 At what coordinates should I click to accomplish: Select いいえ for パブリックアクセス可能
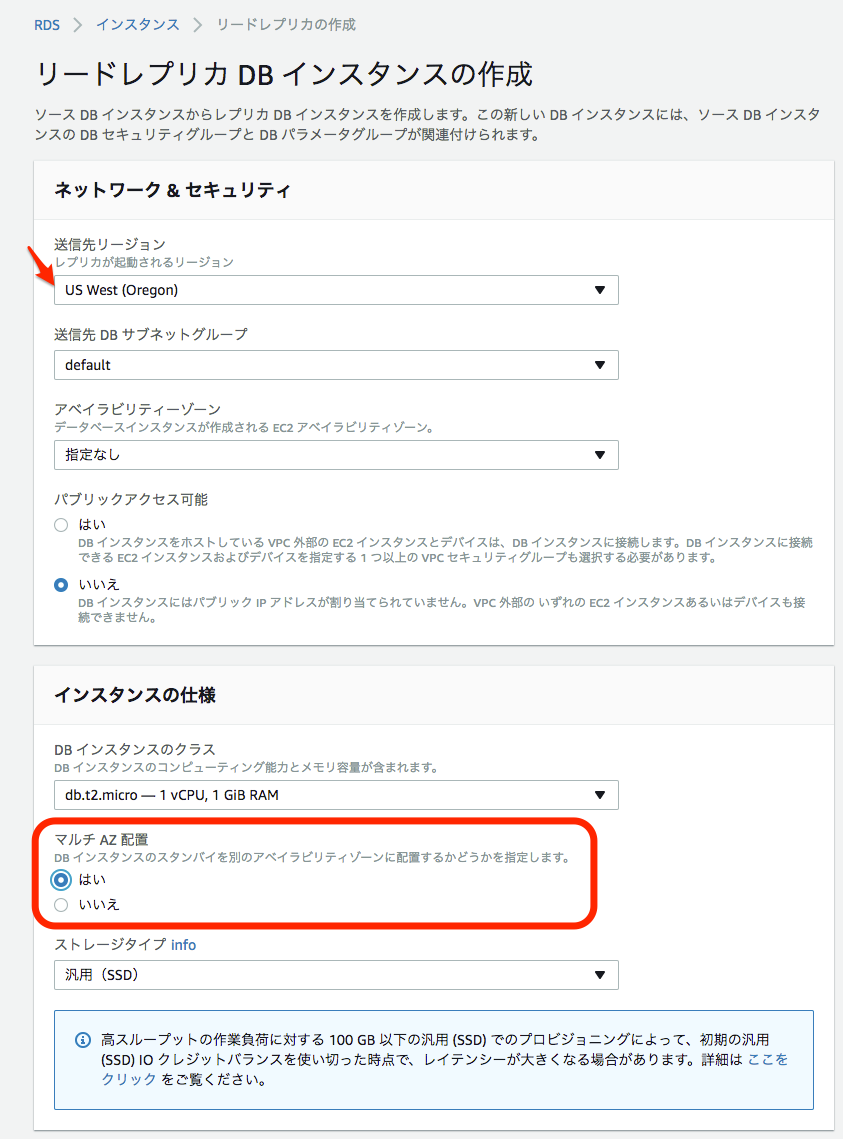click(62, 585)
